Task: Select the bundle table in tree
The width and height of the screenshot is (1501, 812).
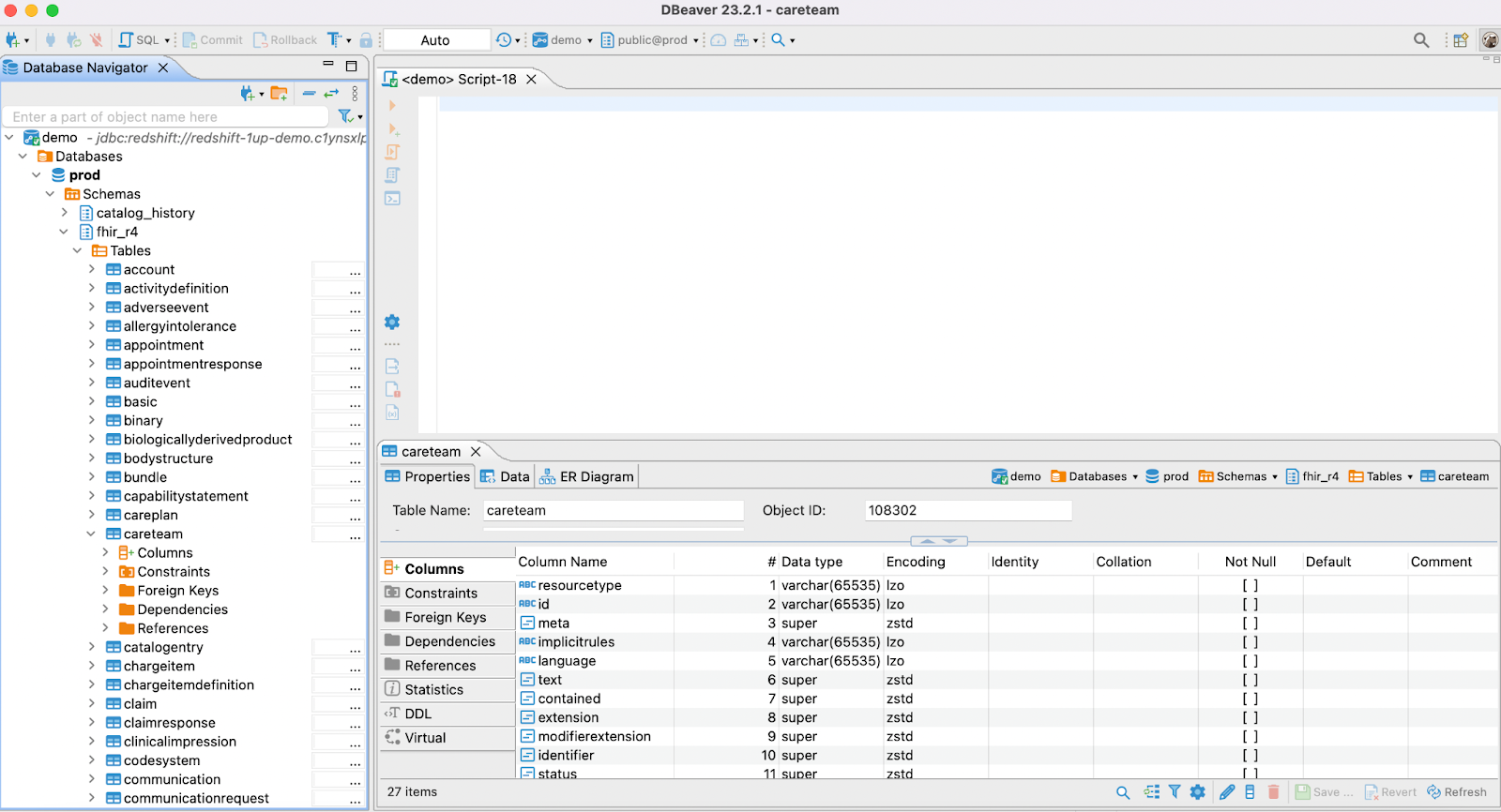Action: [x=145, y=477]
